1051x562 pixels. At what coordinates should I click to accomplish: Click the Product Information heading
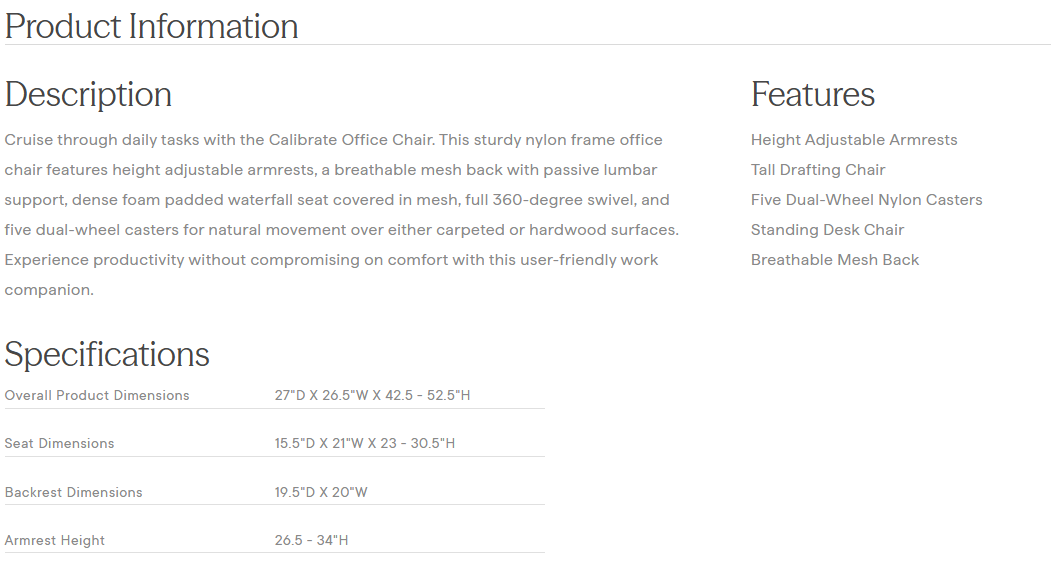151,26
